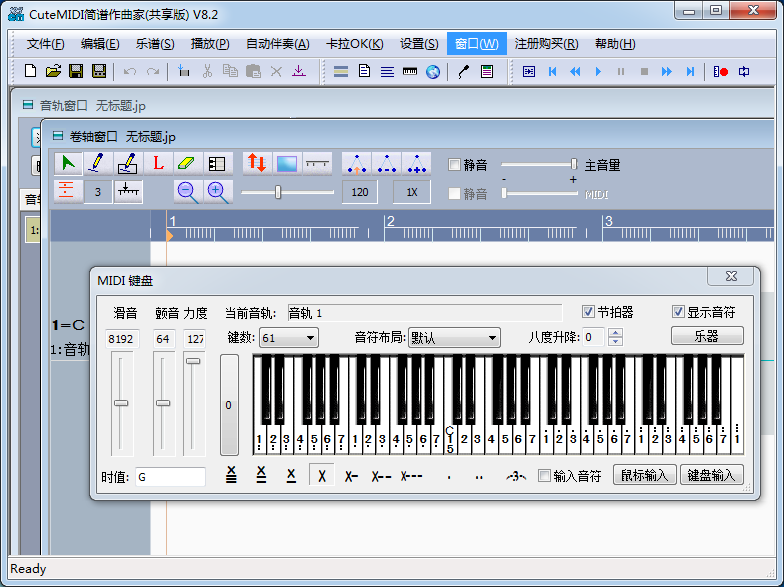
Task: Increase the 八度升降 spinner value
Action: pos(615,333)
